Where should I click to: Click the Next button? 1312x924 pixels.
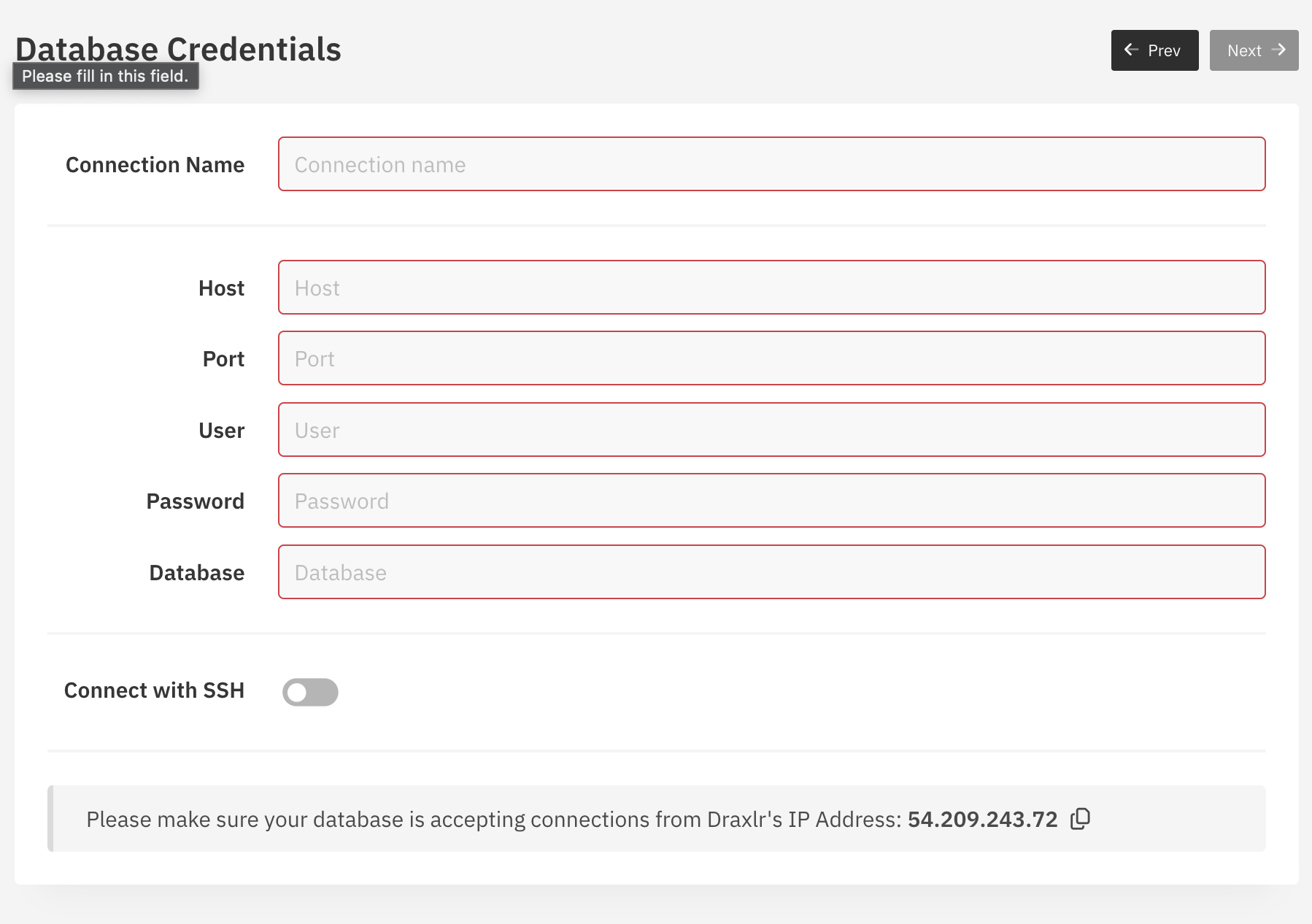(1254, 50)
